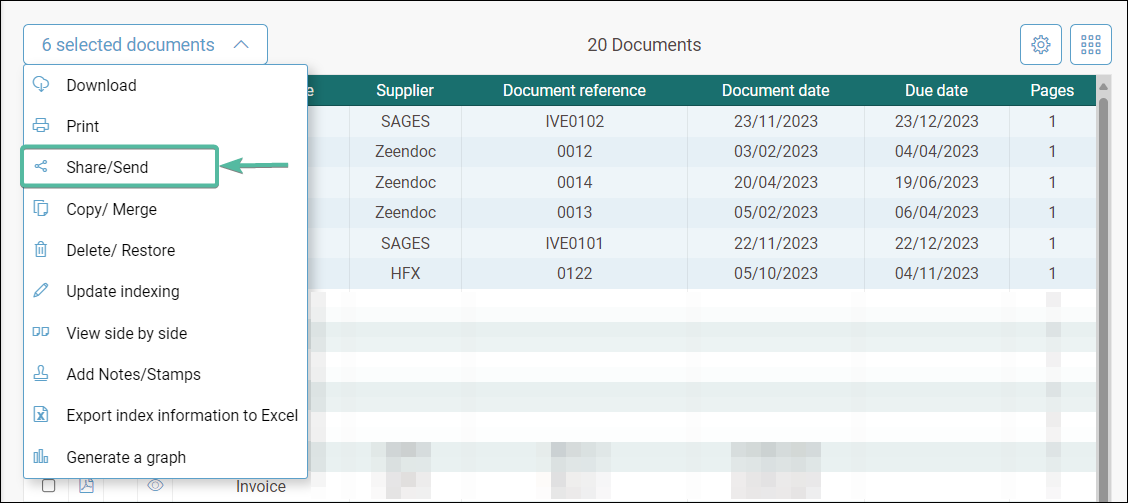Sort by Document date column header
Viewport: 1128px width, 503px height.
(x=776, y=91)
